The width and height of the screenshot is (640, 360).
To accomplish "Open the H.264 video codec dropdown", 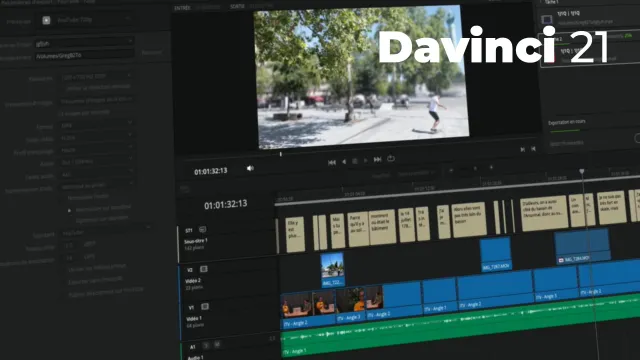I will tap(96, 137).
